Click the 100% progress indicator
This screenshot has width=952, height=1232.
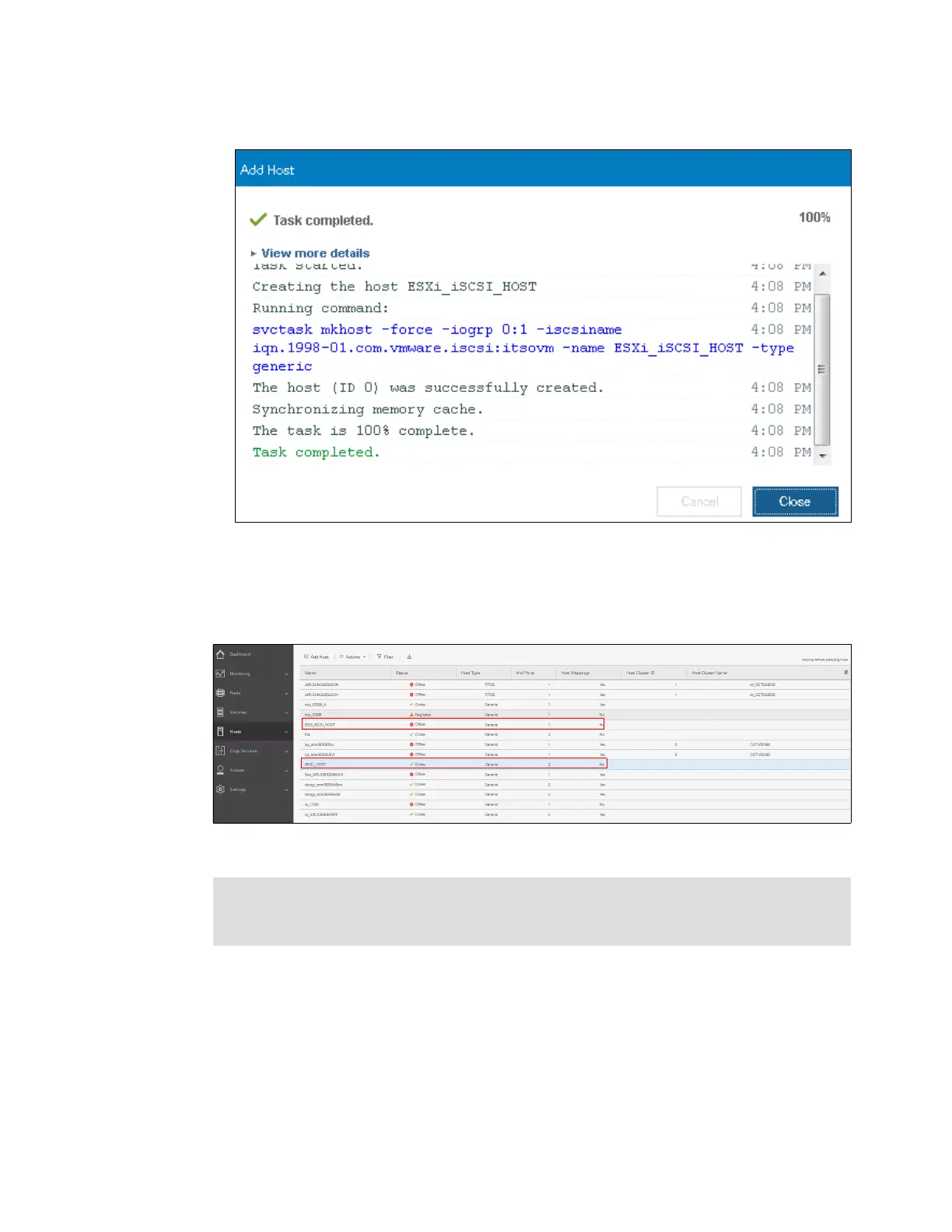coord(814,217)
